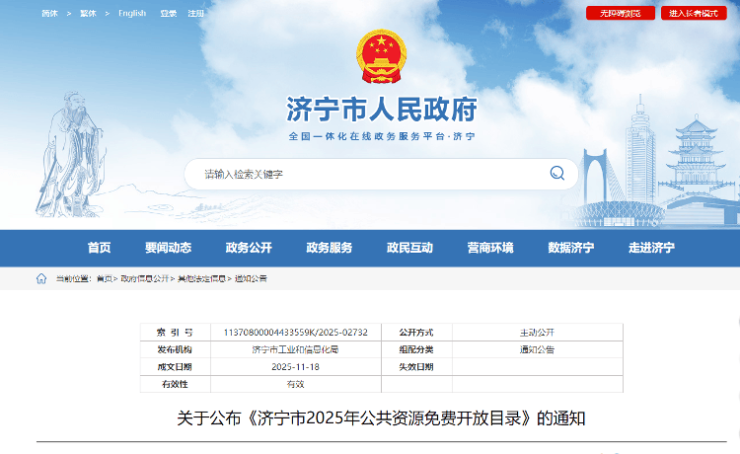Enable 无障碍浏览 accessibility mode
Screen dimensions: 740x454
620,13
